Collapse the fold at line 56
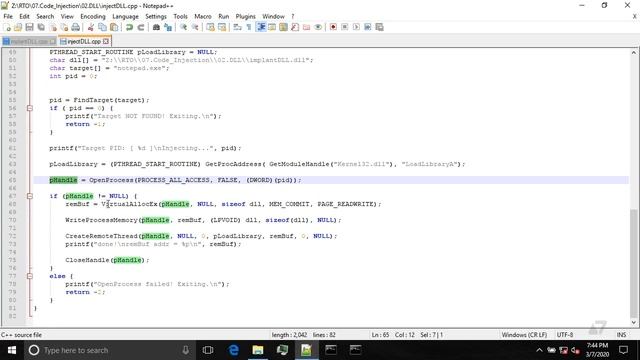This screenshot has height=360, width=640. (30, 108)
